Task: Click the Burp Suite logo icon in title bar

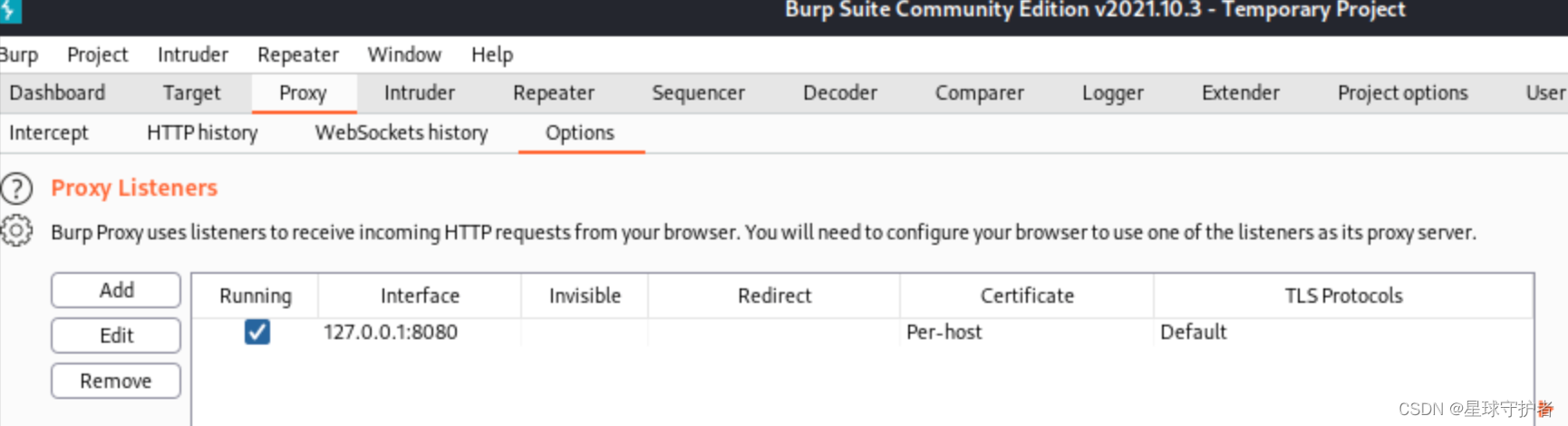Action: pyautogui.click(x=9, y=11)
